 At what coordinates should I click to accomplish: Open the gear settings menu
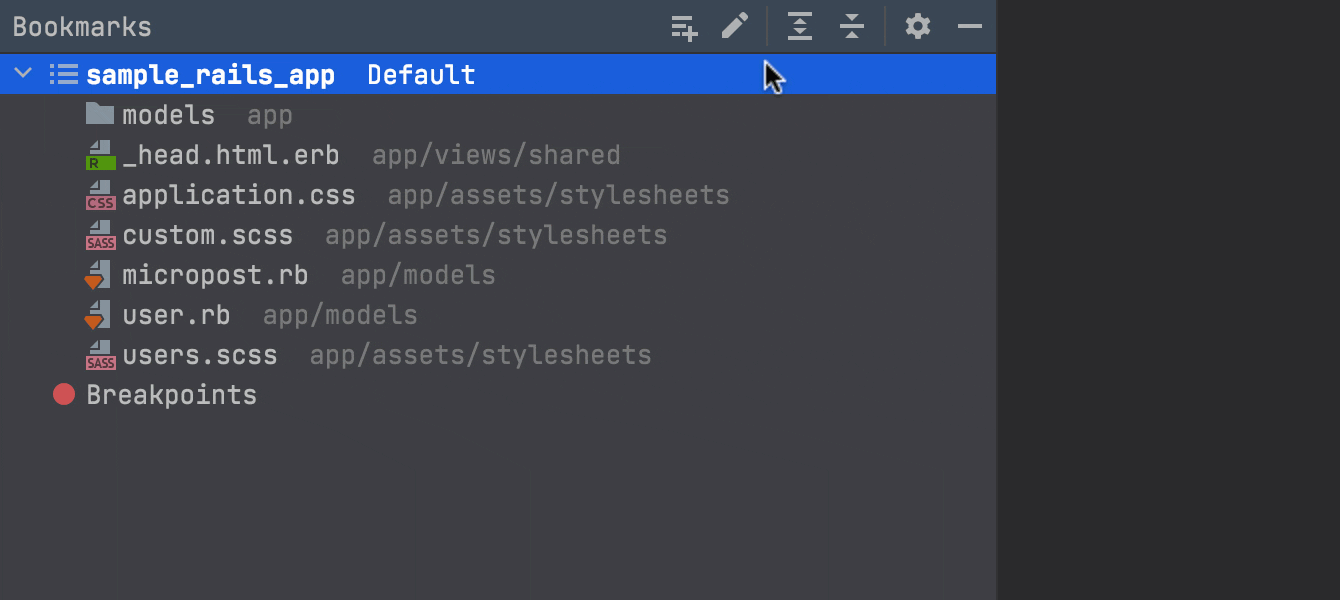(x=918, y=26)
